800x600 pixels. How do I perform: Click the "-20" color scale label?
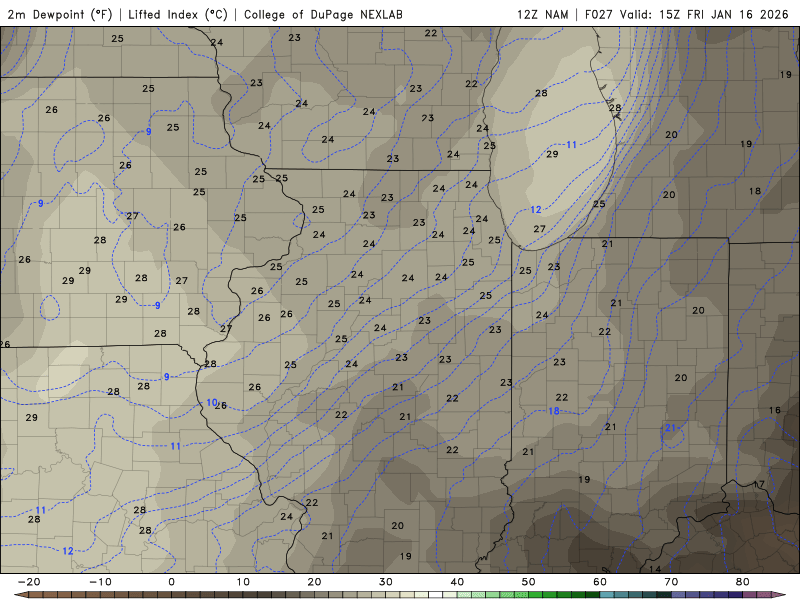coord(29,582)
